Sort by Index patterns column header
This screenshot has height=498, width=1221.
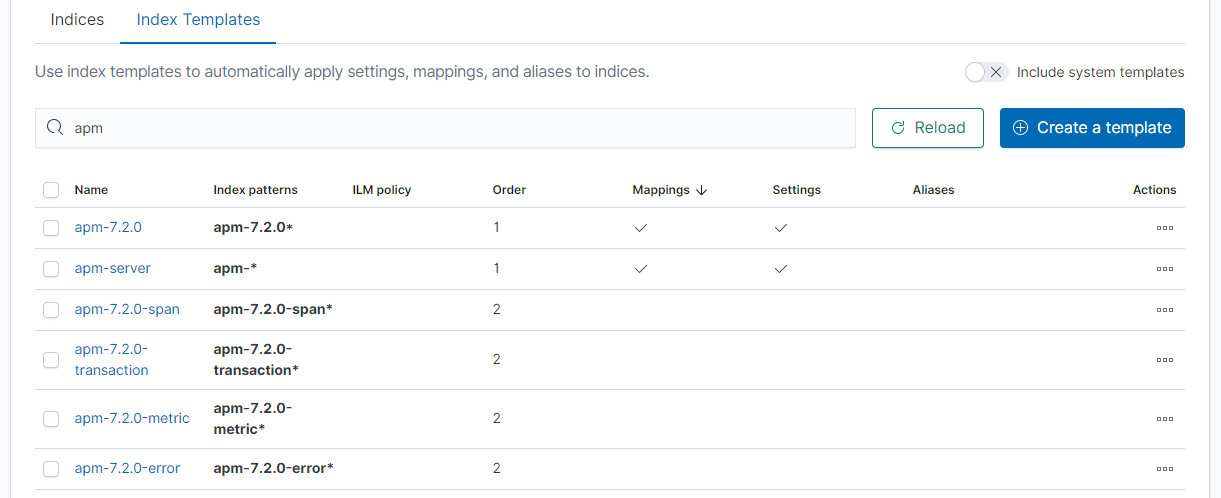click(x=255, y=190)
